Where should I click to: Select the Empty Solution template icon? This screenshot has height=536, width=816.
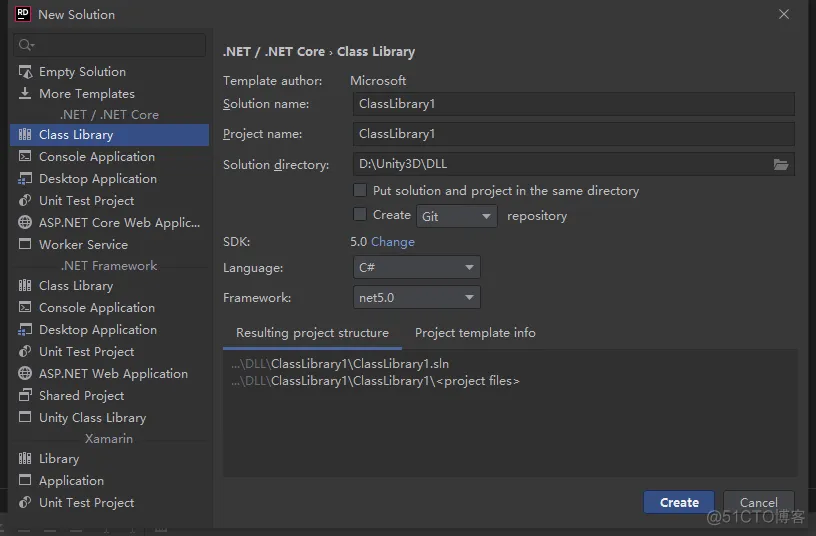25,72
